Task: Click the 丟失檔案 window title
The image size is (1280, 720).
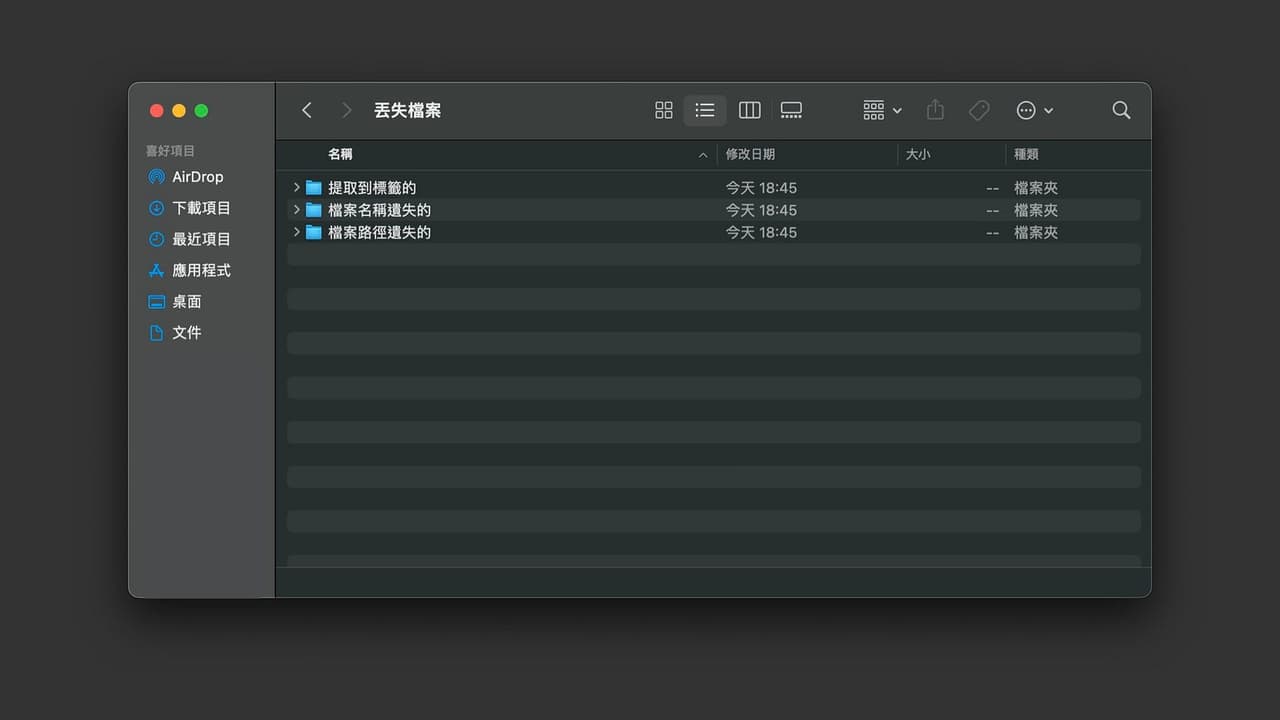Action: click(x=407, y=110)
